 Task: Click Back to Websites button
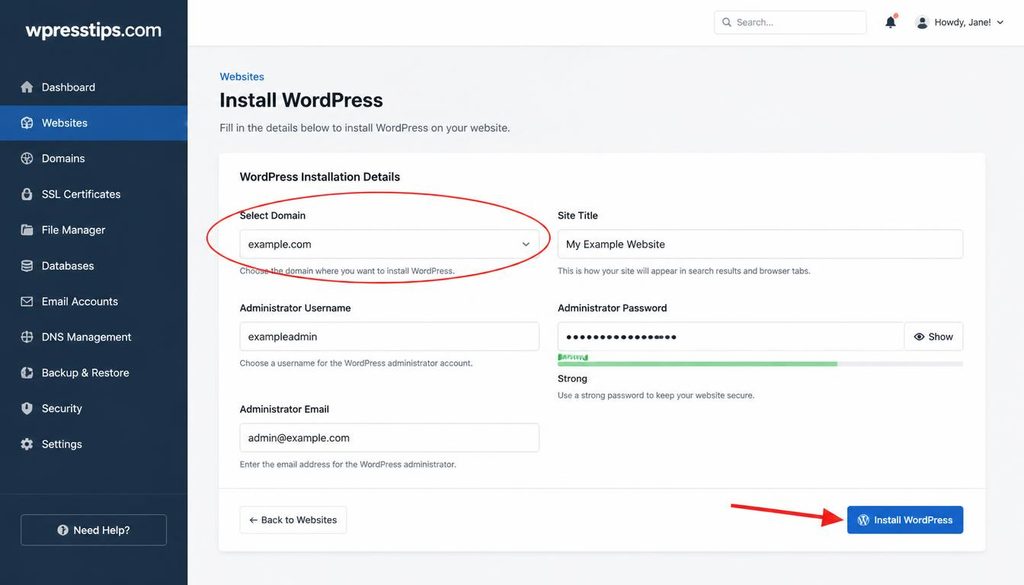click(x=293, y=520)
